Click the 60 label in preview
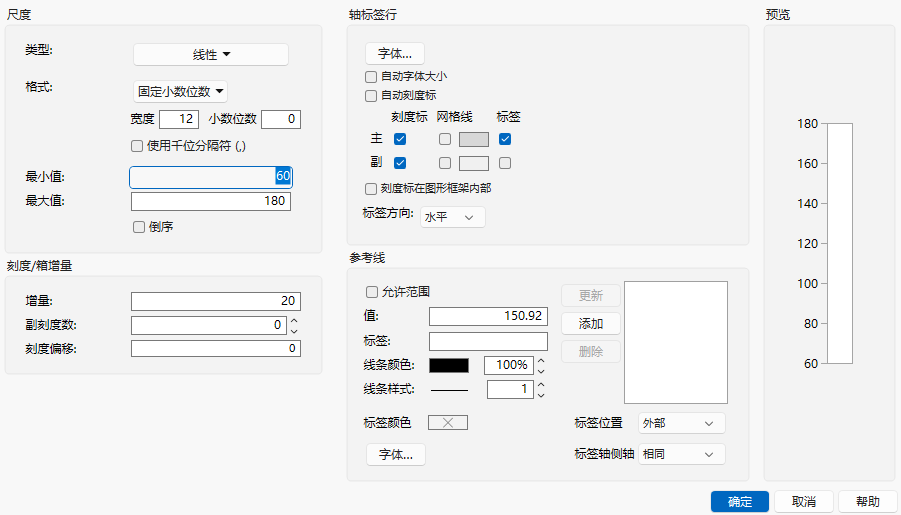 point(811,364)
